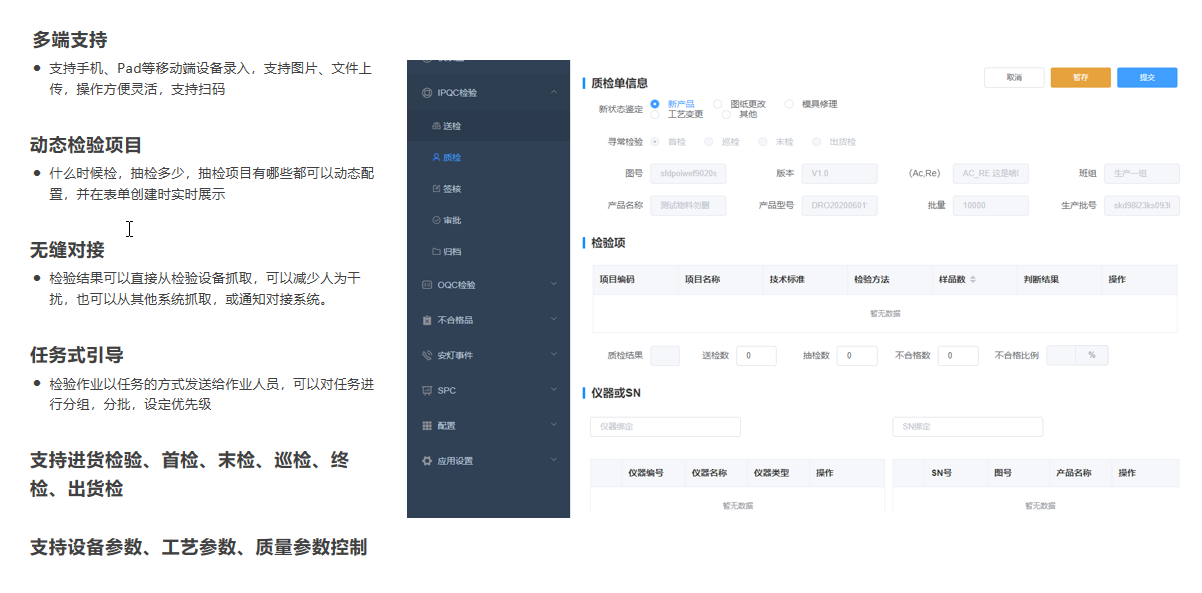Click the 项目编码 column header
The height and width of the screenshot is (593, 1202).
coord(635,279)
